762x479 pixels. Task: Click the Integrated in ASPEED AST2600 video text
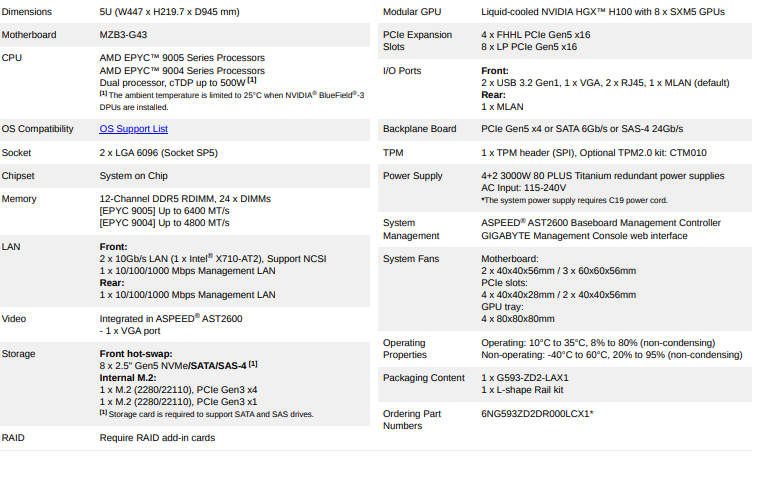tap(171, 319)
